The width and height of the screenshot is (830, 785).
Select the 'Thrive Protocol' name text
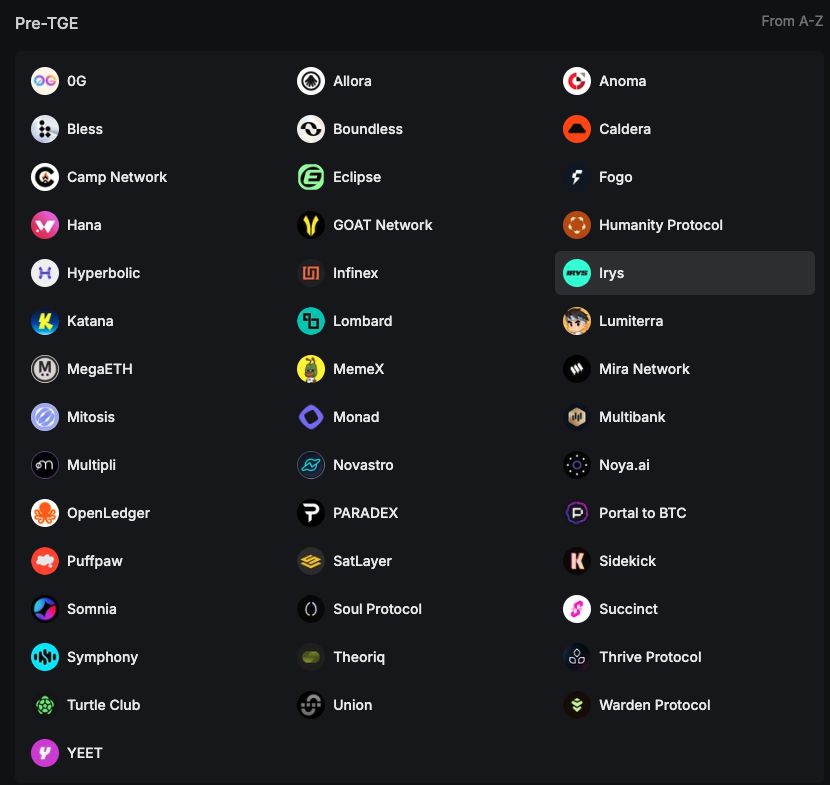650,657
